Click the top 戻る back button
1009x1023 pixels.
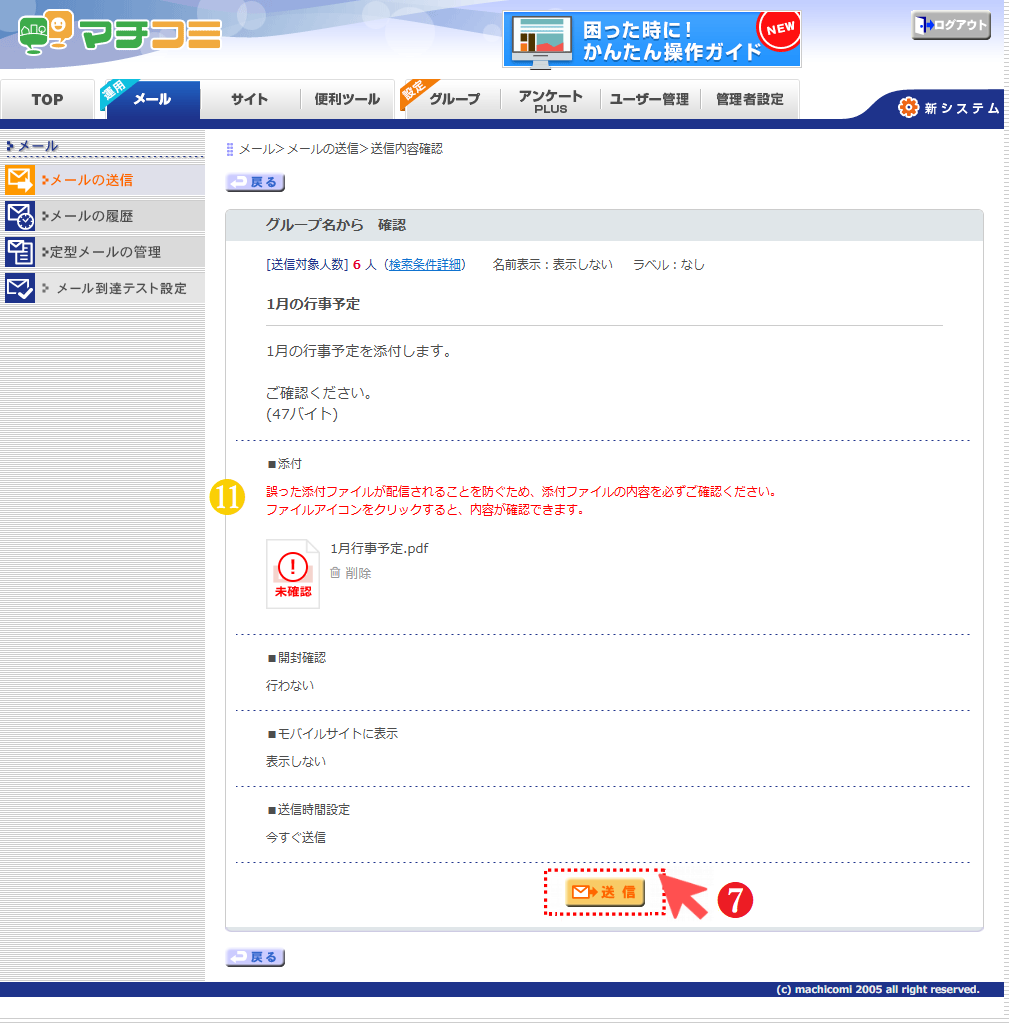[256, 182]
